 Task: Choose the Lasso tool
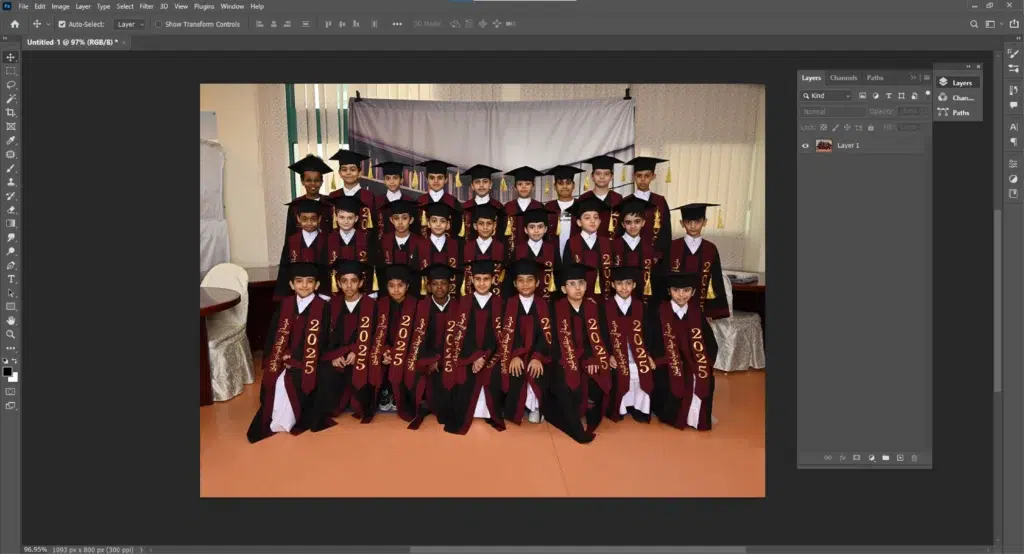11,85
